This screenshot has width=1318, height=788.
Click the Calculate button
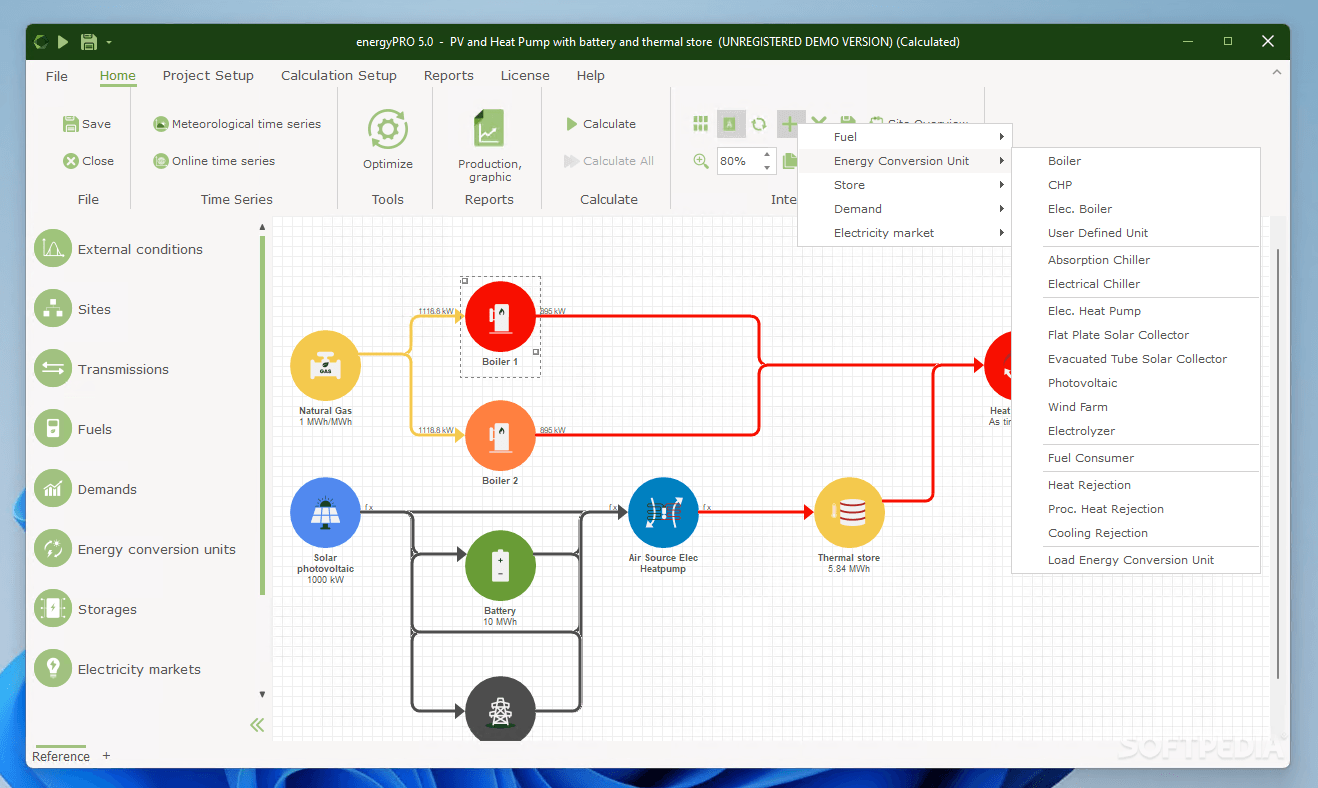[600, 124]
